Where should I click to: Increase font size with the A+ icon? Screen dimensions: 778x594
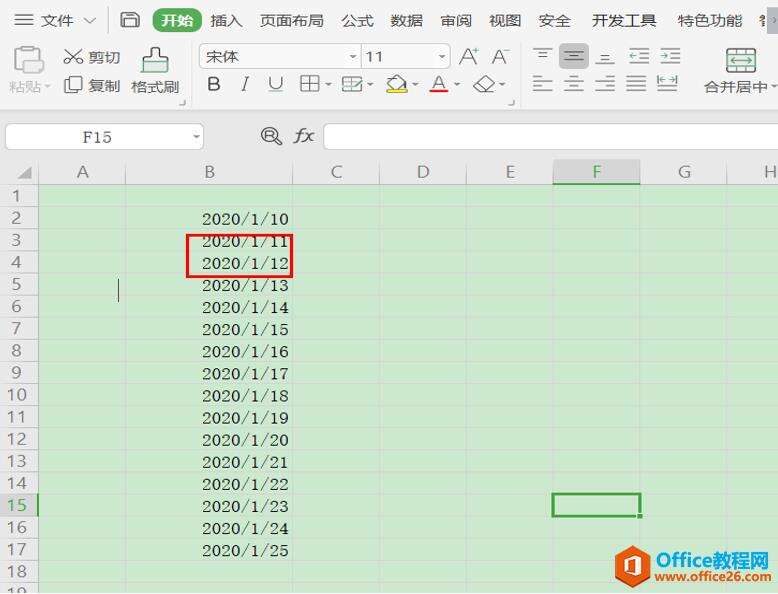[x=469, y=57]
